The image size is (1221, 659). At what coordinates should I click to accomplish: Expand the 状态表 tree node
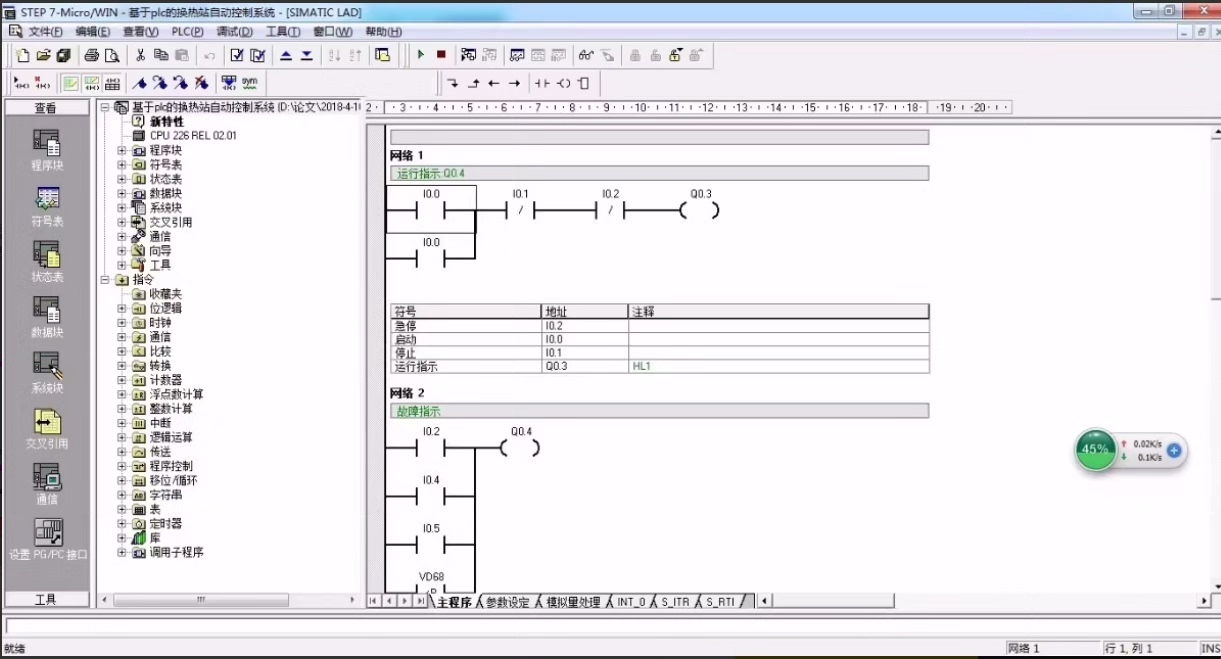[x=122, y=178]
